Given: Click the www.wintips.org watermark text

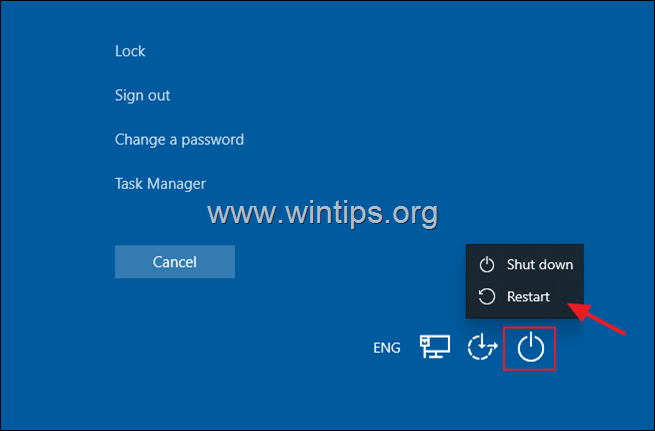Looking at the screenshot, I should (x=322, y=213).
